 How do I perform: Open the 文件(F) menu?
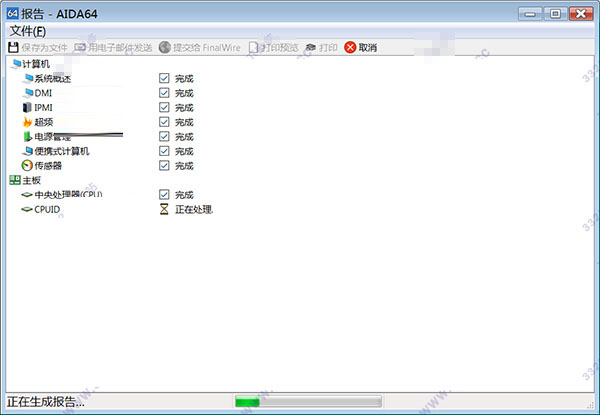pyautogui.click(x=28, y=31)
